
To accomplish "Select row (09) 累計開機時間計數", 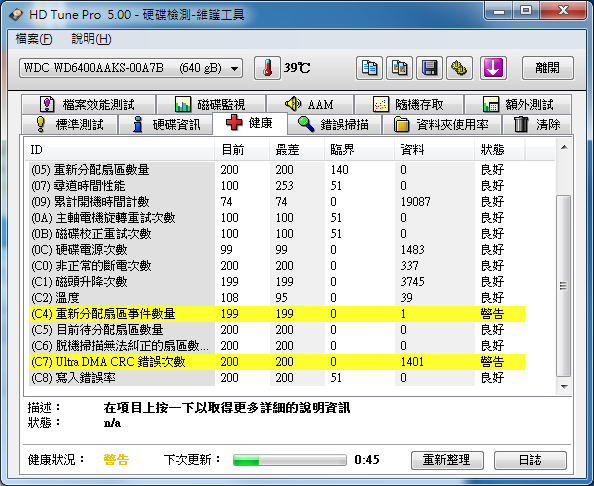I will (277, 202).
